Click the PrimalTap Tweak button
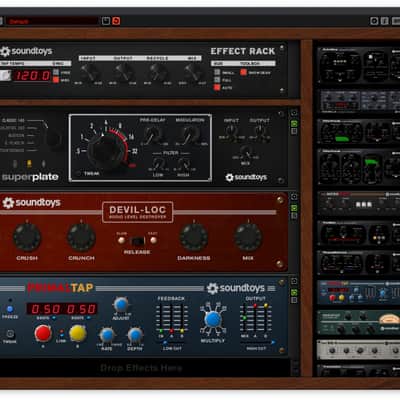This screenshot has width=400, height=400. coord(10,334)
